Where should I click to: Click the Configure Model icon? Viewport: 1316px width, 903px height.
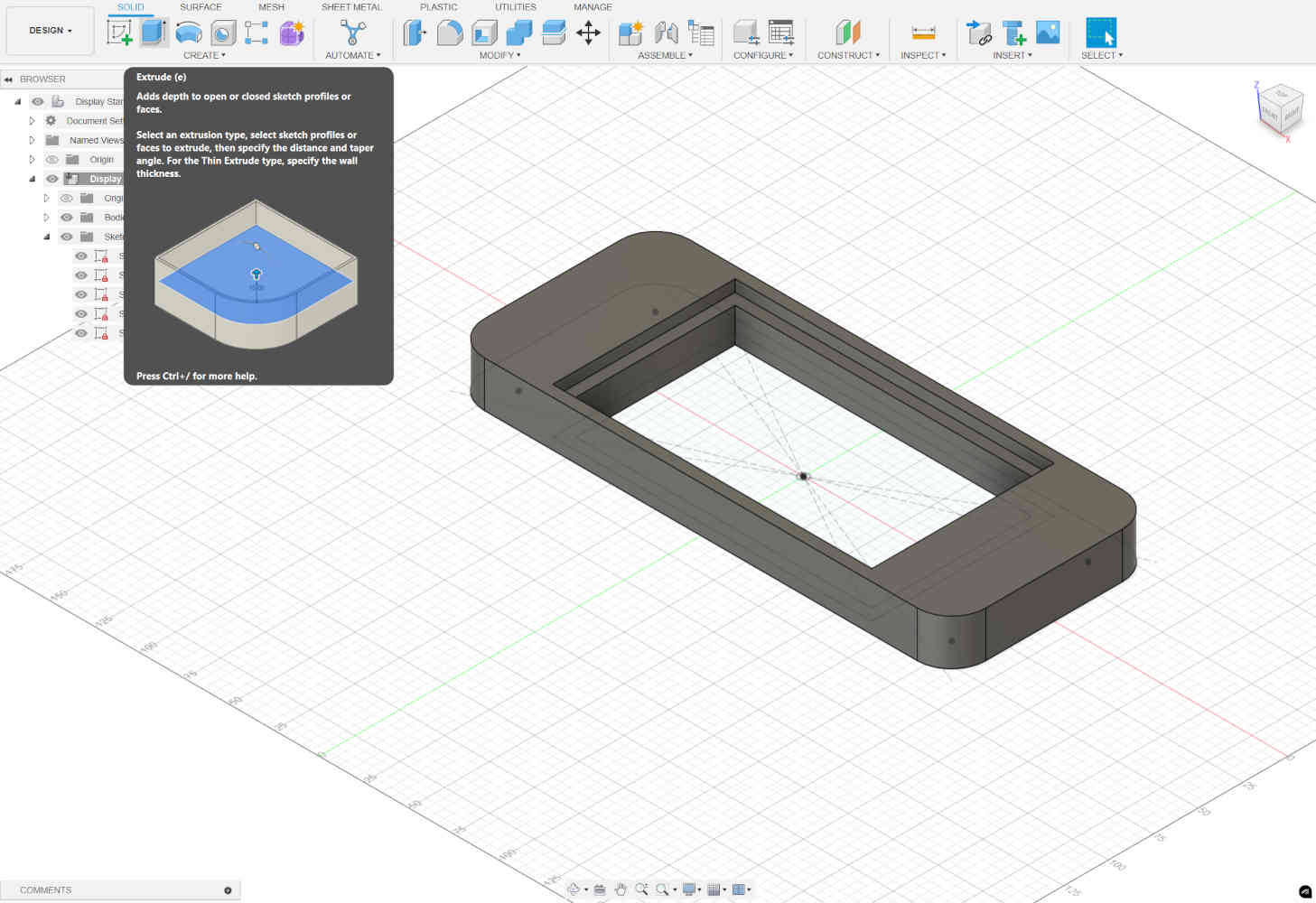pyautogui.click(x=746, y=33)
